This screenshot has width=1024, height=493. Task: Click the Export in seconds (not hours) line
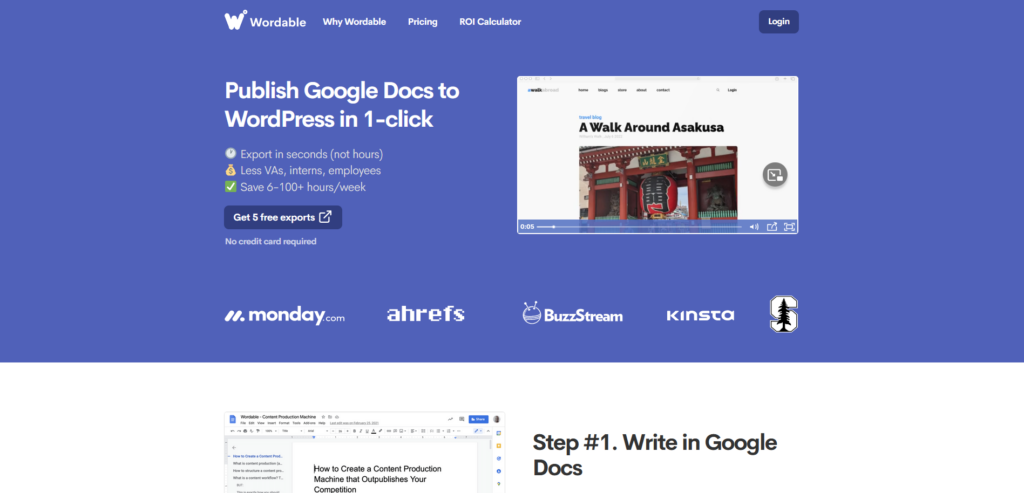(x=304, y=154)
